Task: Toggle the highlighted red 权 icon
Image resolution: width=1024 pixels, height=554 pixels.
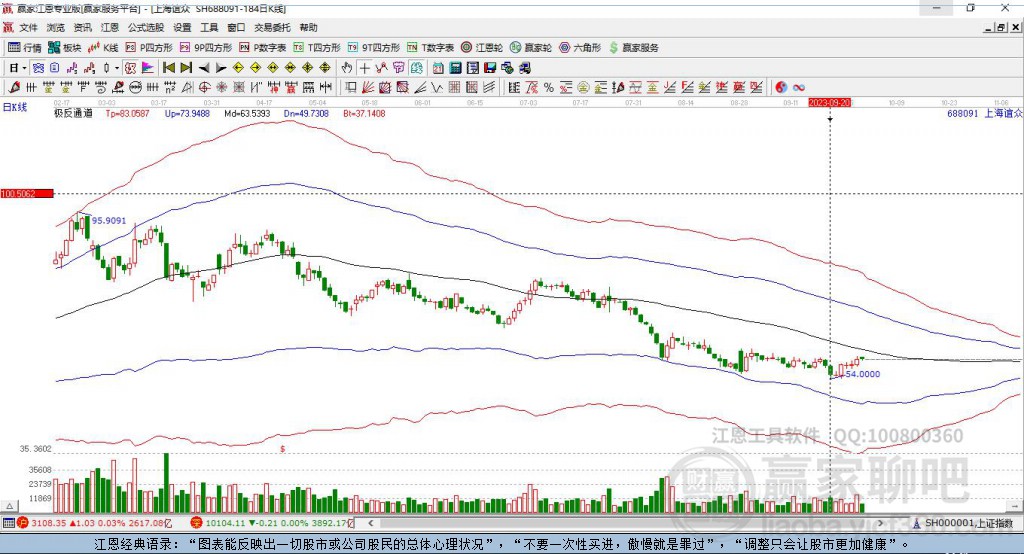Action: tap(130, 68)
